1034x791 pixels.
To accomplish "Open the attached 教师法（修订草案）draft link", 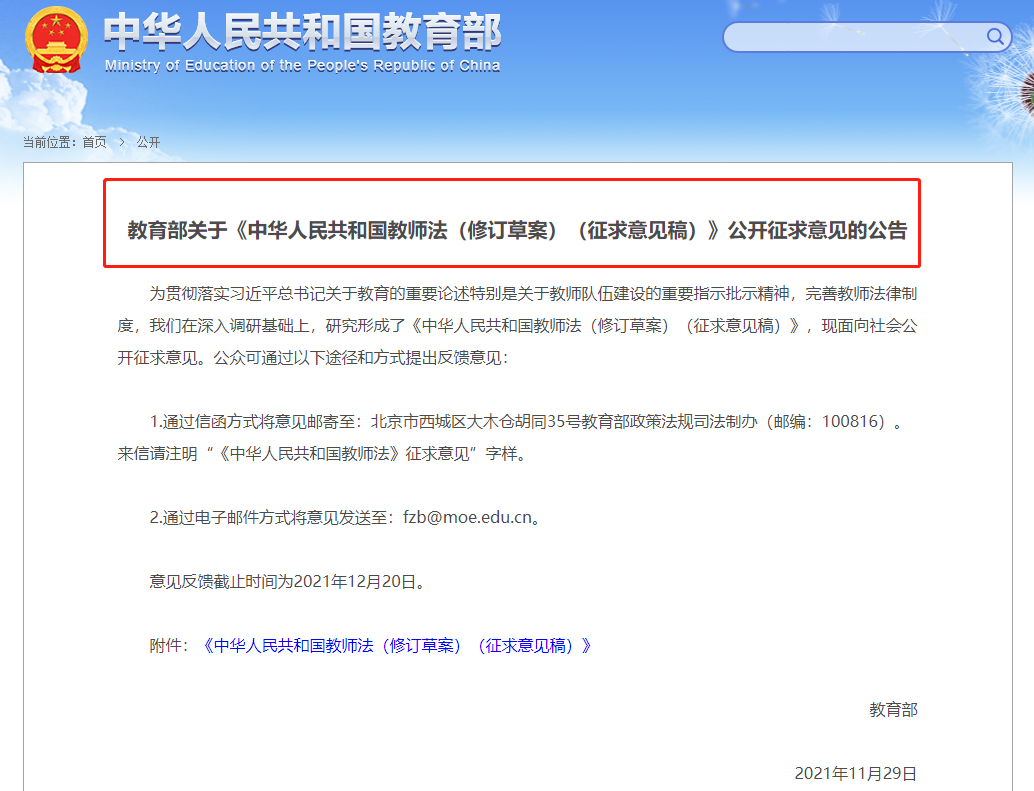I will 397,645.
